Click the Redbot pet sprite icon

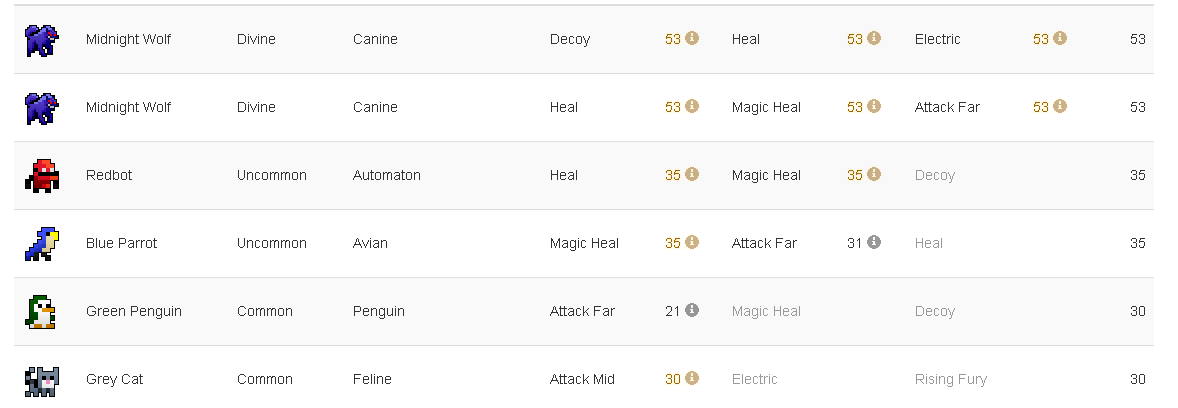tap(41, 176)
